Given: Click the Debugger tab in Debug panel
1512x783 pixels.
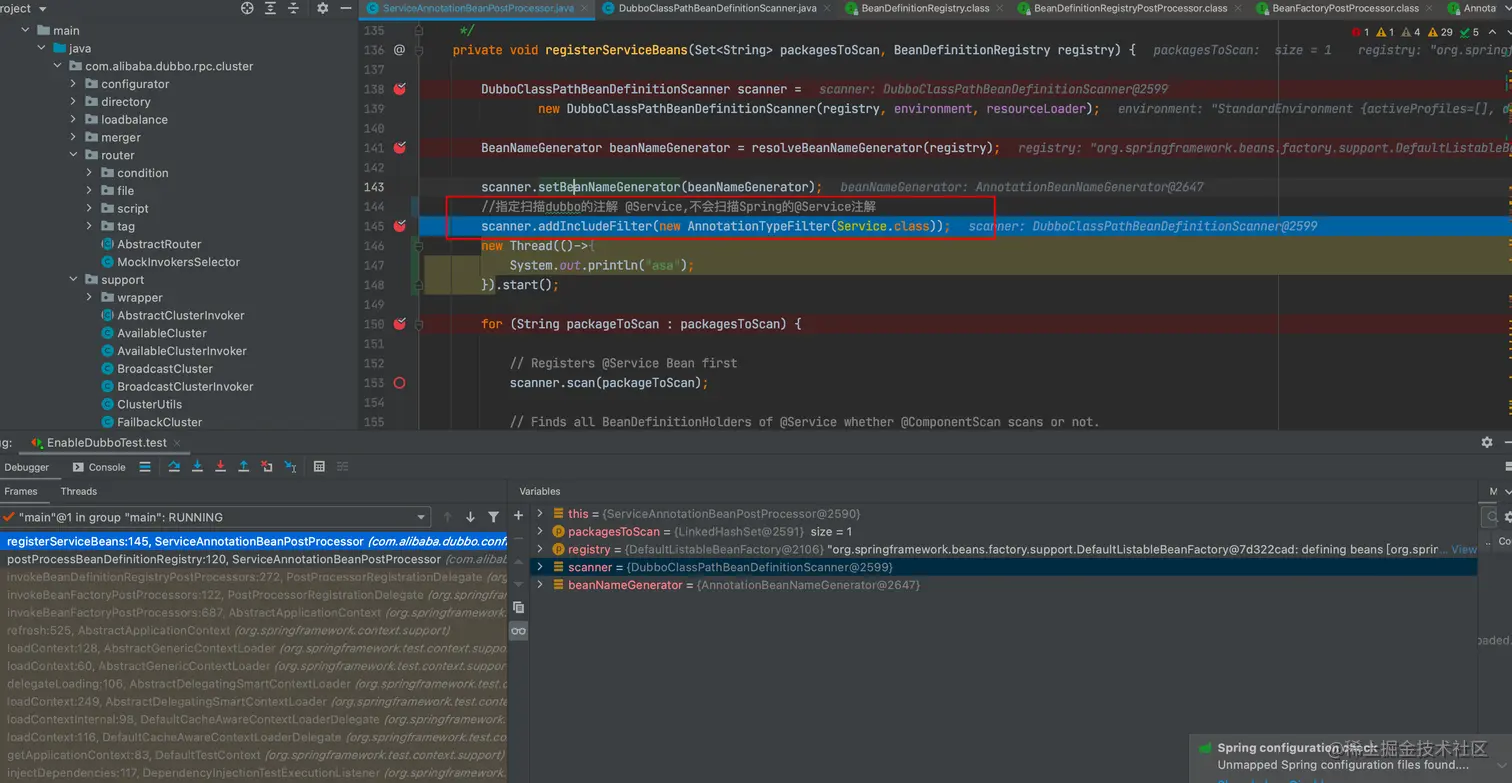Looking at the screenshot, I should (x=27, y=467).
